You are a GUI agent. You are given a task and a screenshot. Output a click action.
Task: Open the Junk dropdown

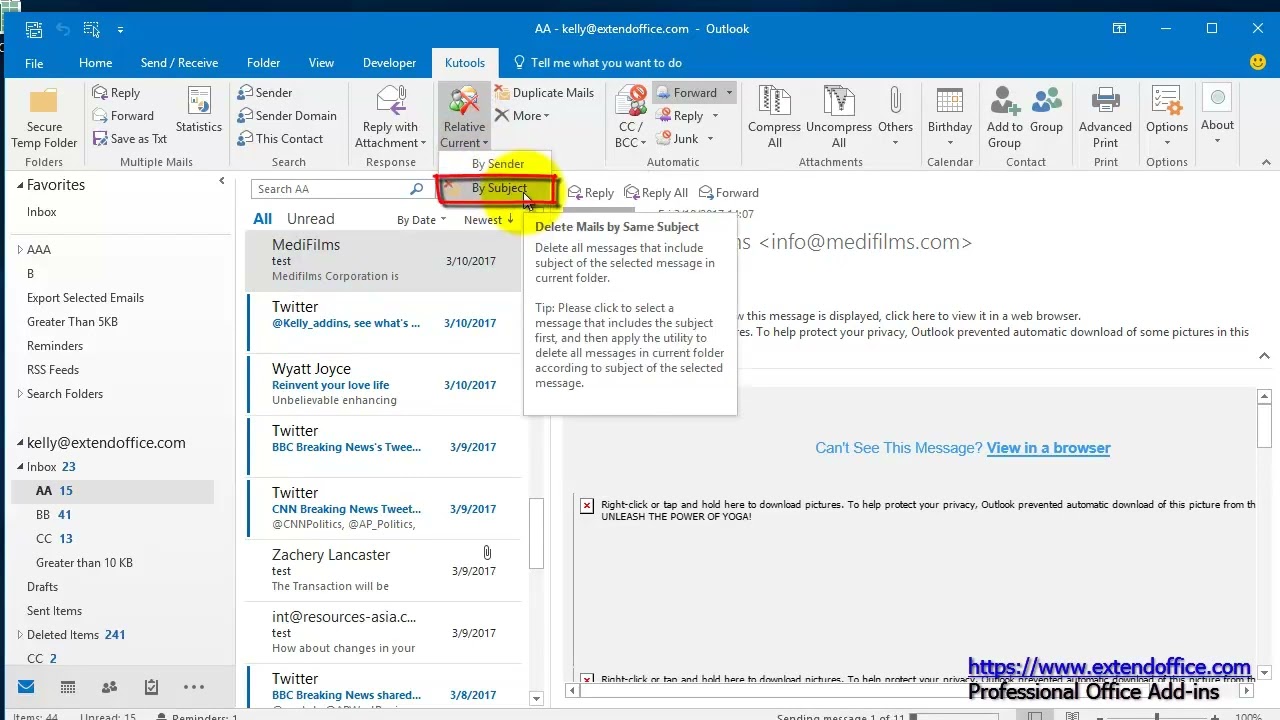[x=710, y=139]
